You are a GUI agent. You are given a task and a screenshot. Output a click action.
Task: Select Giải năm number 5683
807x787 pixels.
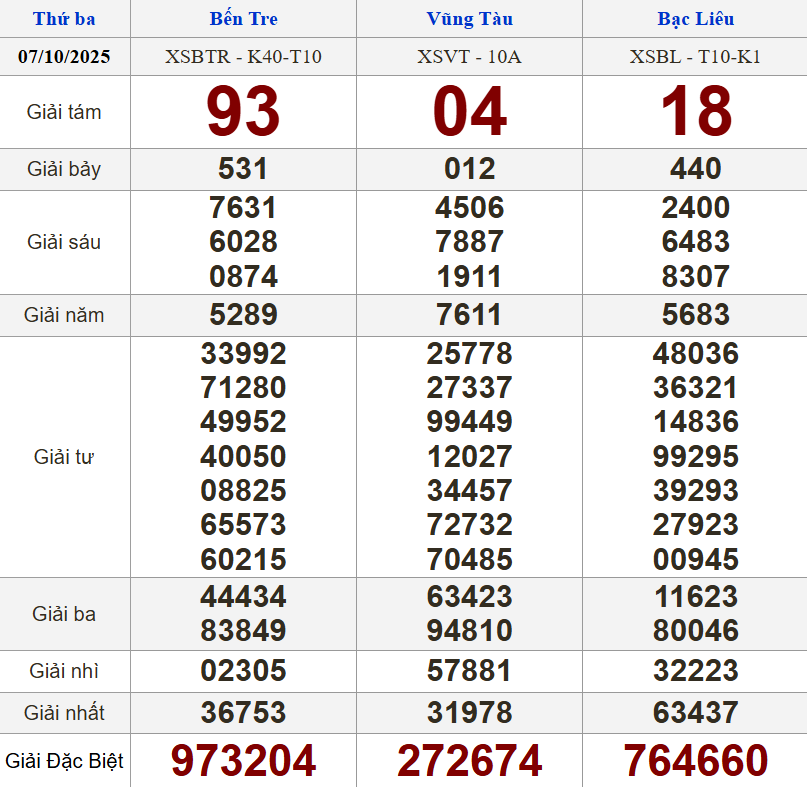[695, 315]
